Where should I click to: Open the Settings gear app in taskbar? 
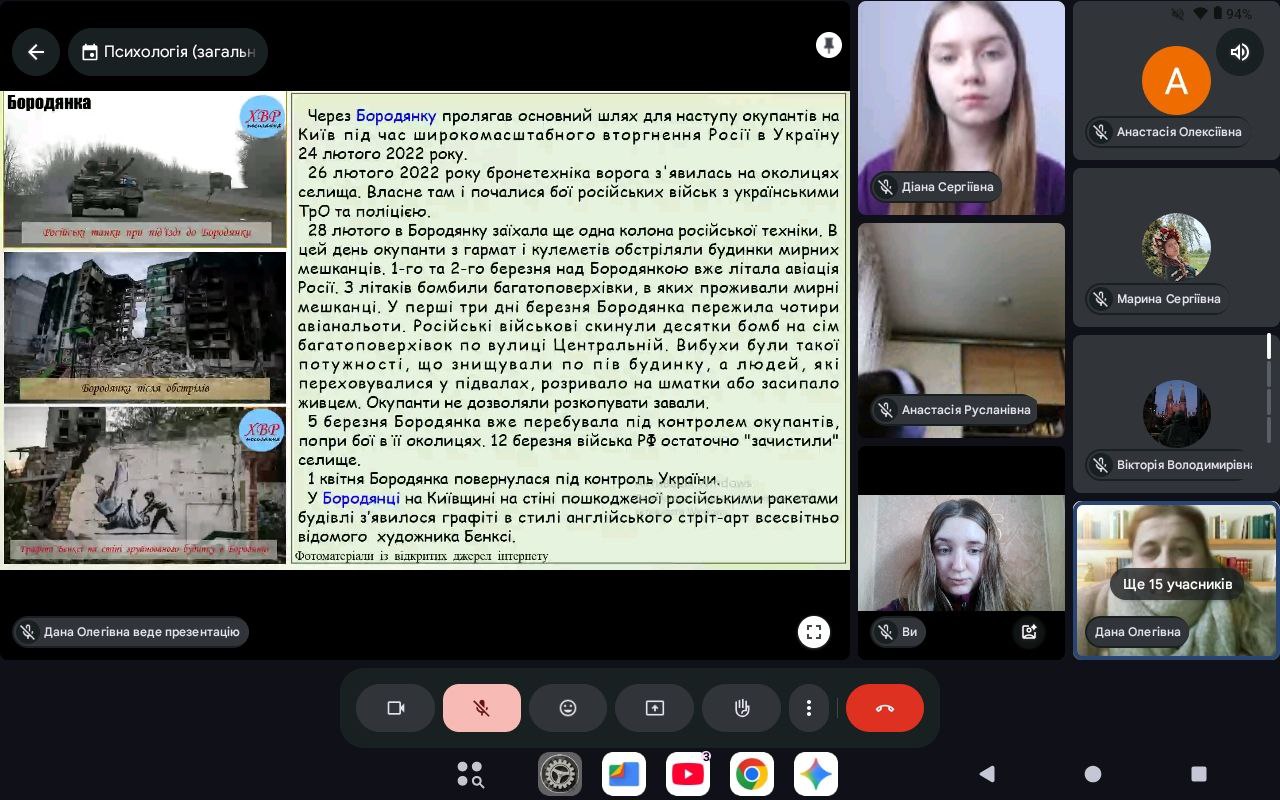[560, 774]
